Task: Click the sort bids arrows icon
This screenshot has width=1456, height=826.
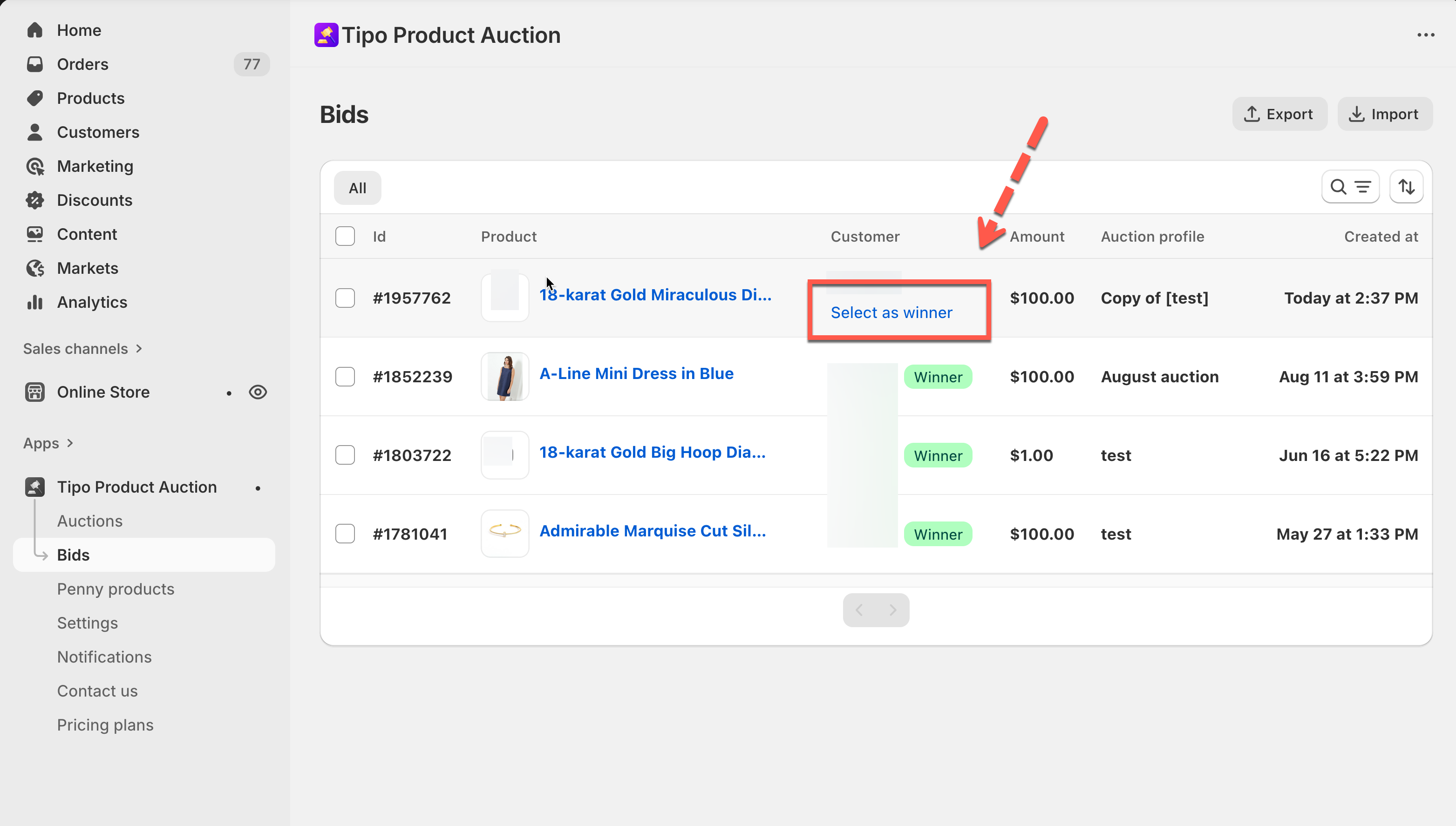Action: [x=1406, y=187]
